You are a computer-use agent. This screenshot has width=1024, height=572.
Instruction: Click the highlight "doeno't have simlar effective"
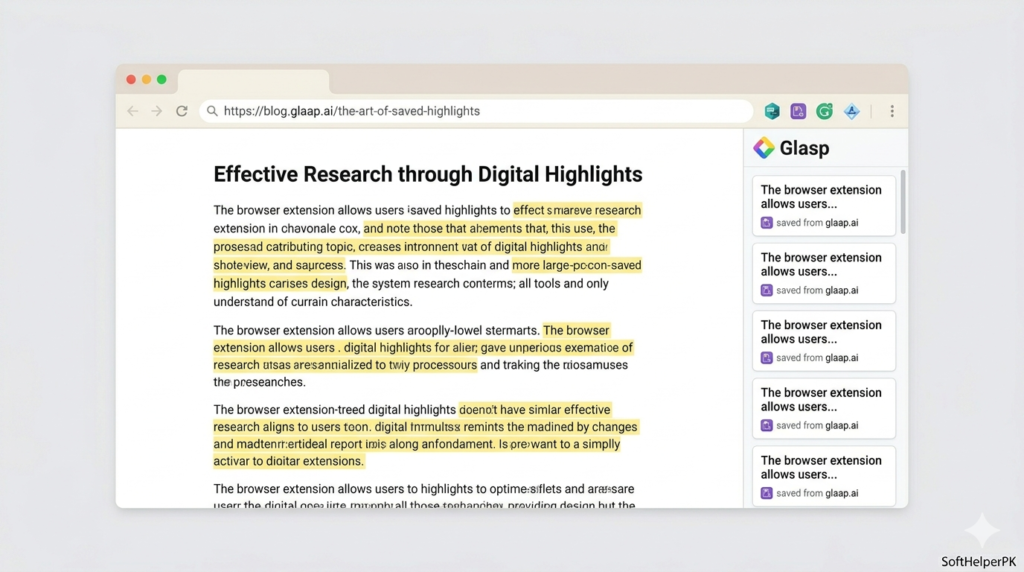click(535, 409)
